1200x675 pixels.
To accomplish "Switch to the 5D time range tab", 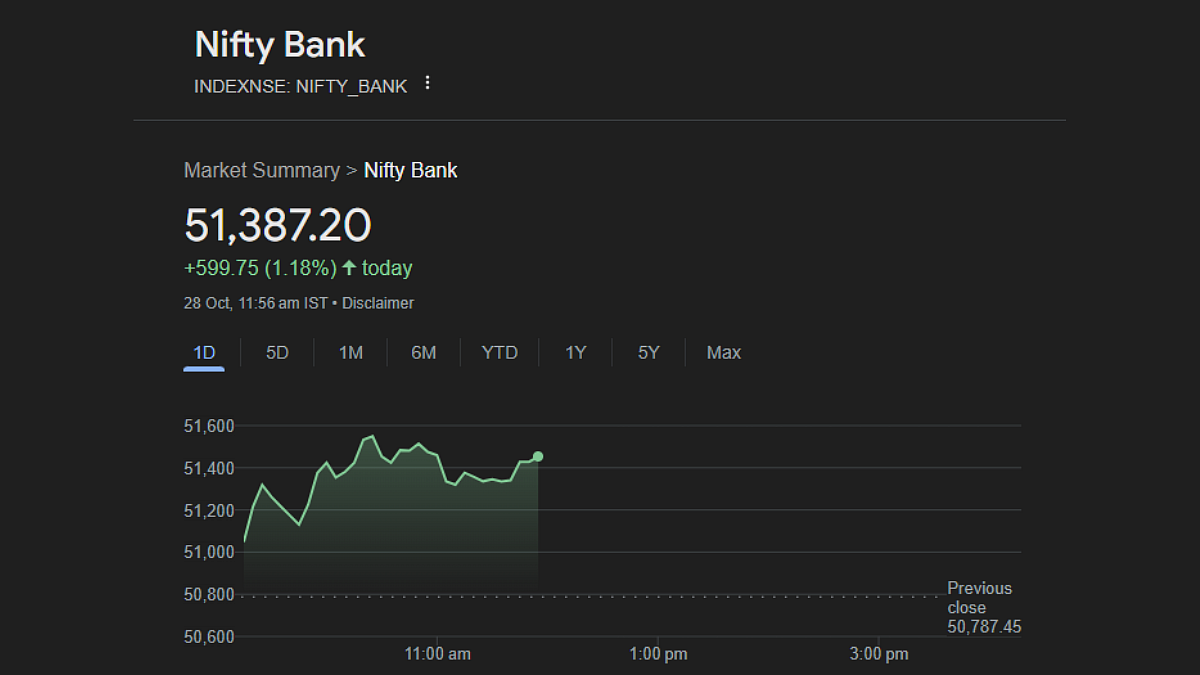I will [x=277, y=352].
